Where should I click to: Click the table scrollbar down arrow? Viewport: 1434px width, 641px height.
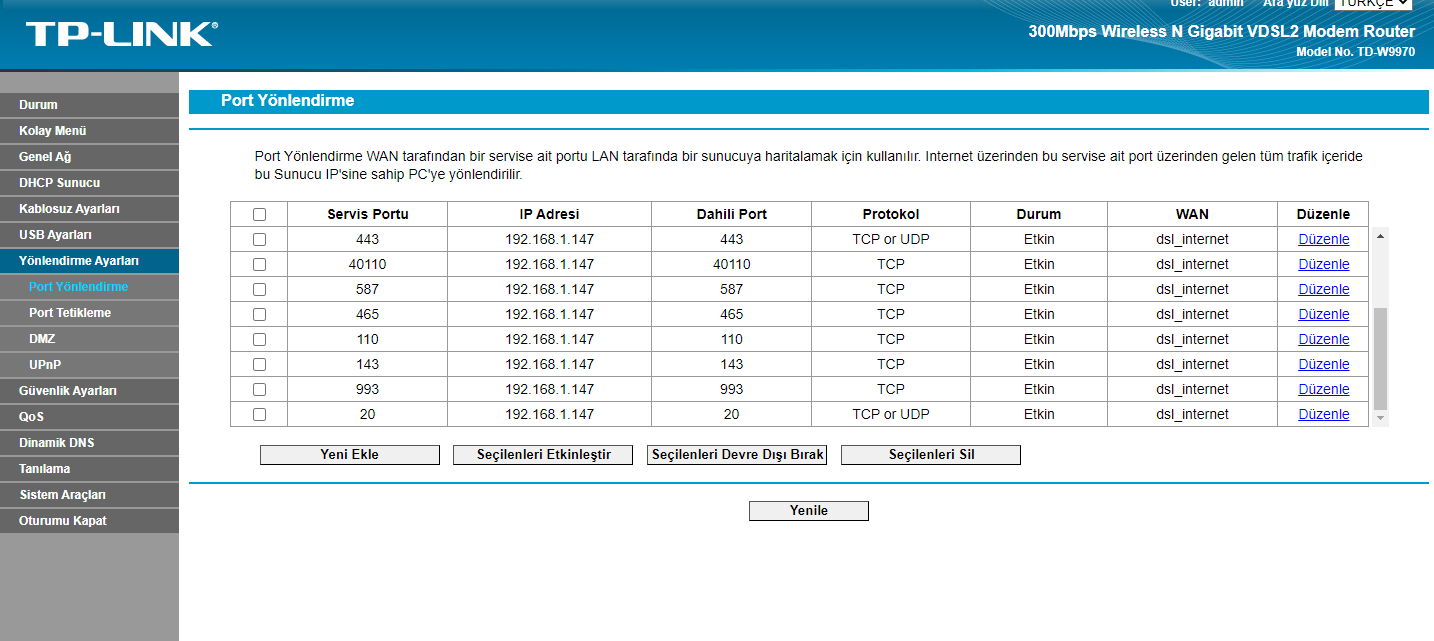[x=1381, y=418]
